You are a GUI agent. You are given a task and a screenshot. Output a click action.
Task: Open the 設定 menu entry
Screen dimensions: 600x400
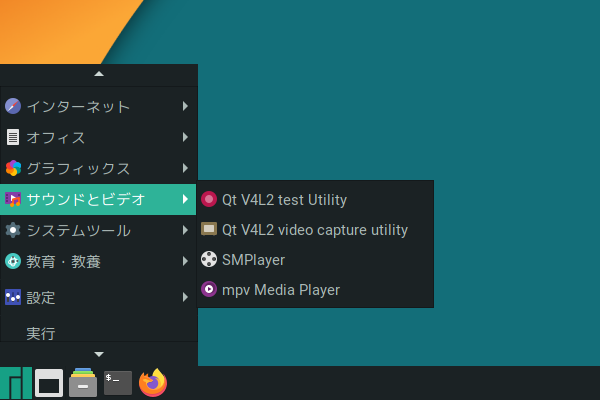(x=99, y=297)
